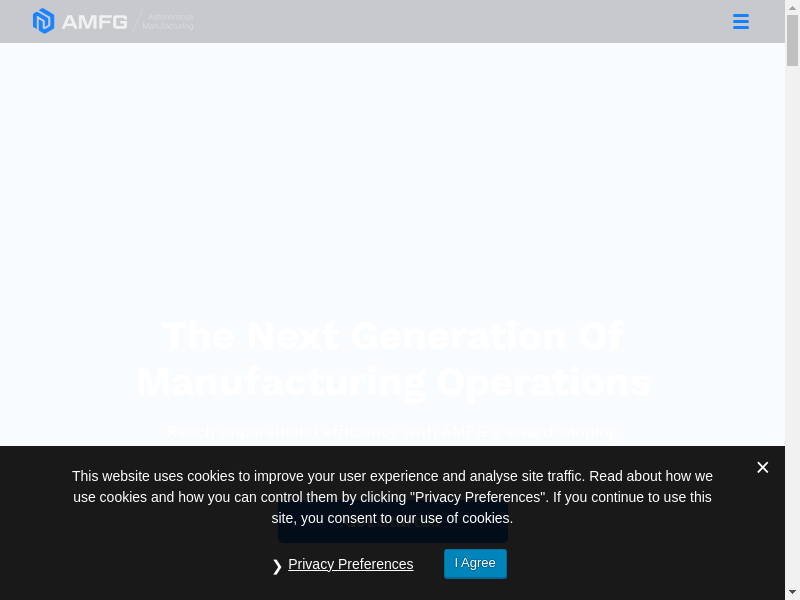Click the cookie consent message text
The height and width of the screenshot is (600, 800).
pyautogui.click(x=392, y=497)
